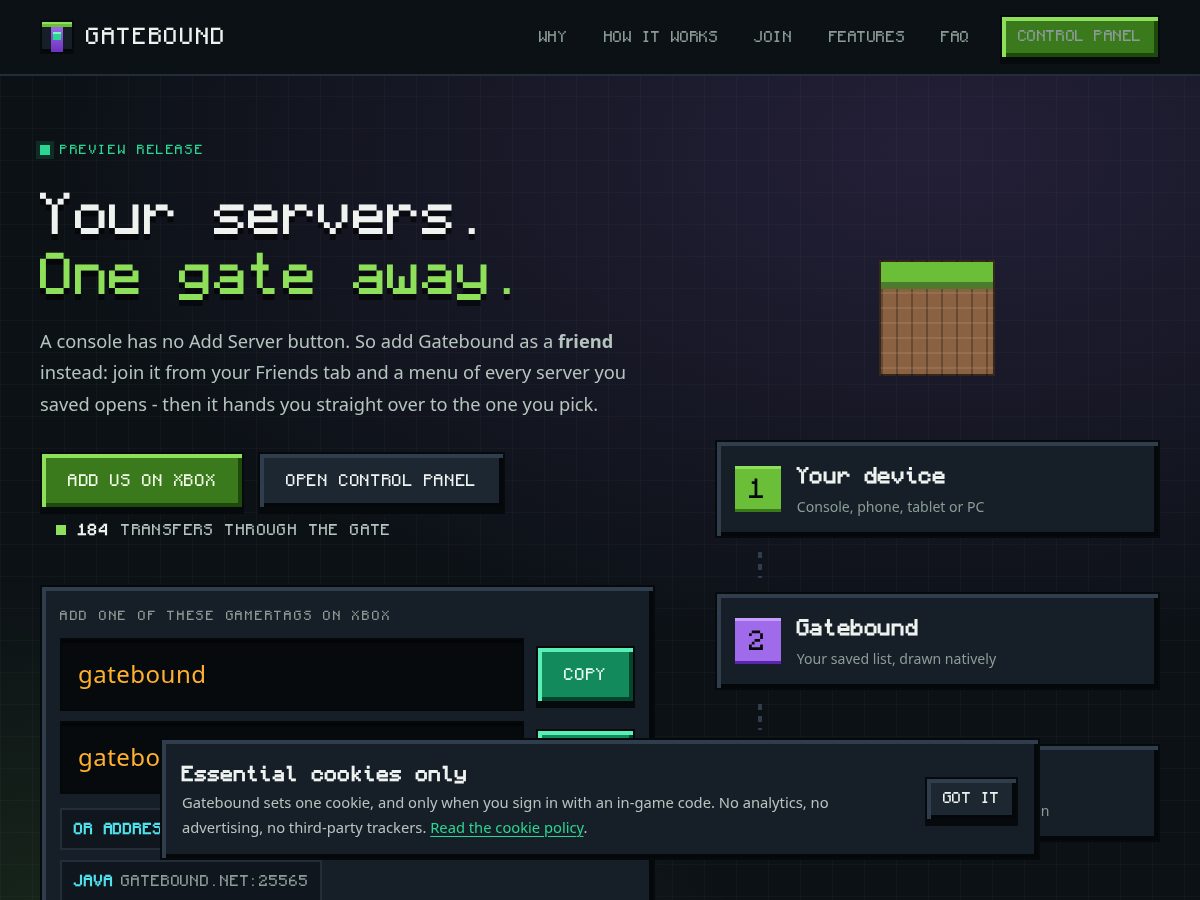Screen dimensions: 1200x900
Task: Click the Add Us On Xbox button
Action: coord(141,480)
